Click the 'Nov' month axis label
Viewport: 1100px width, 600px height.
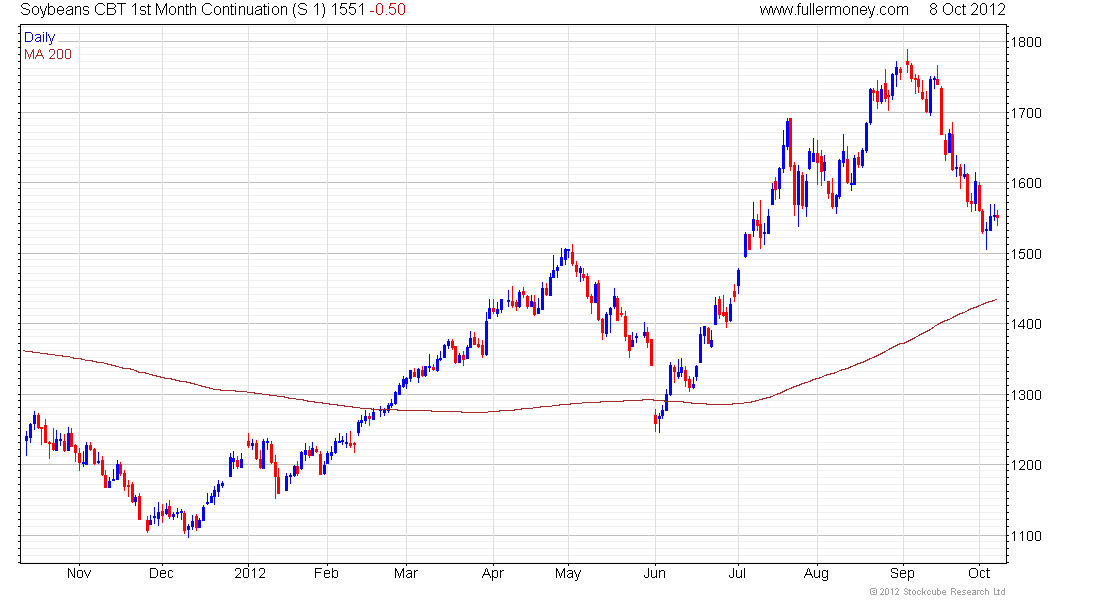pos(79,573)
